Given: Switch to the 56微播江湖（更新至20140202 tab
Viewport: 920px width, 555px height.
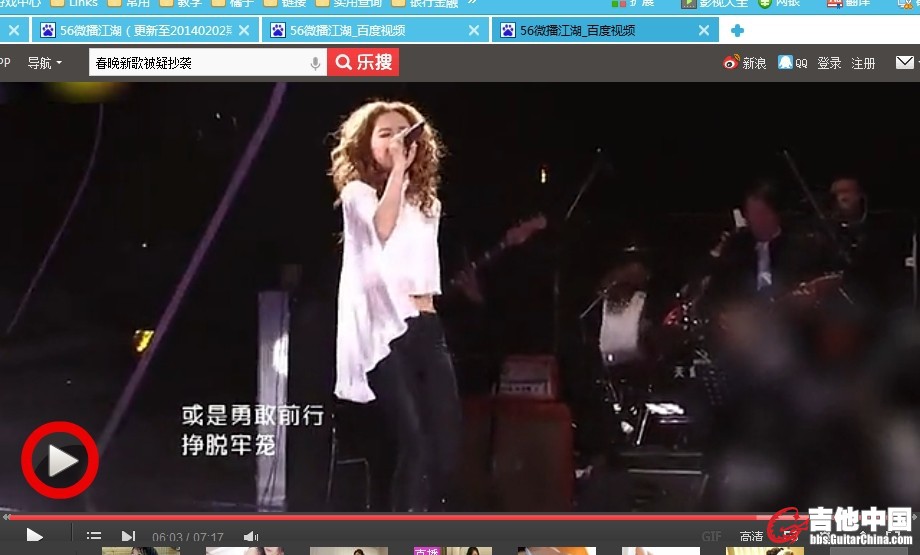Looking at the screenshot, I should pos(135,30).
